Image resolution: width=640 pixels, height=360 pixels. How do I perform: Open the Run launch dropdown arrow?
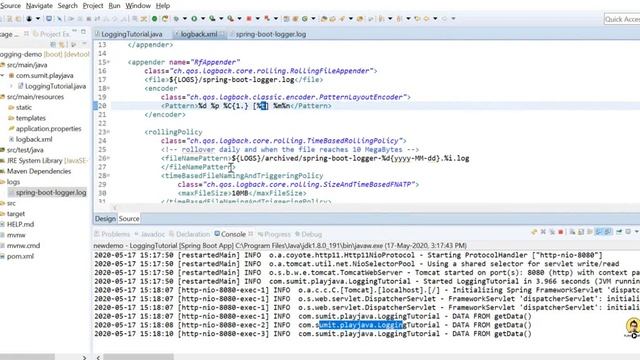point(203,19)
